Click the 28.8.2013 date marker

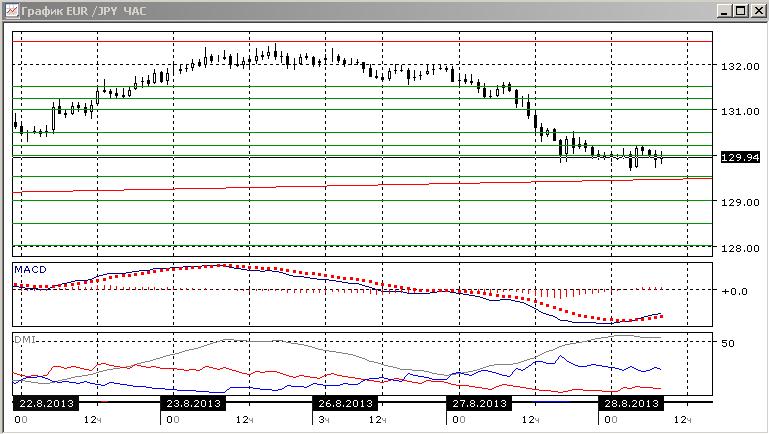click(631, 403)
